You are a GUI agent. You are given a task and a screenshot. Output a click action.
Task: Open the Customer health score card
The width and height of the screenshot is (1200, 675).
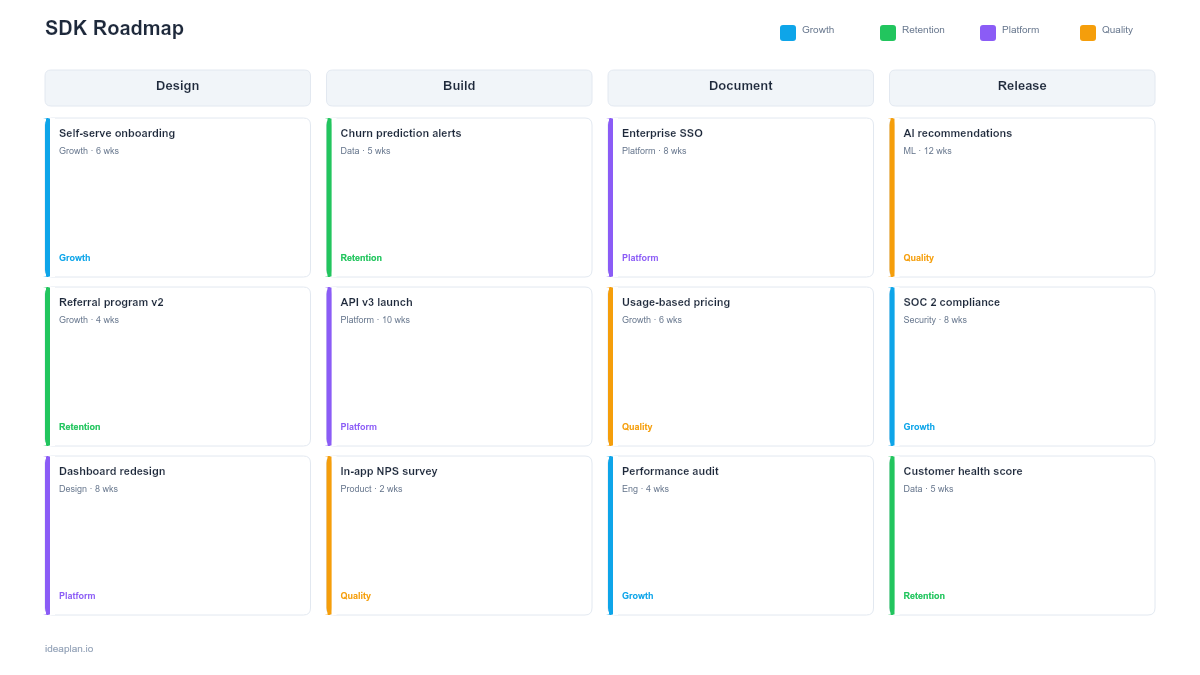pos(1021,534)
